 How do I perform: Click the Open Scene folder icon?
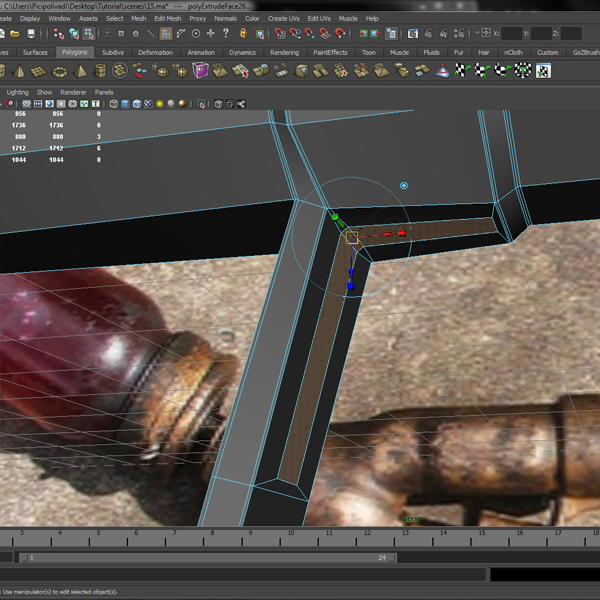coord(15,34)
